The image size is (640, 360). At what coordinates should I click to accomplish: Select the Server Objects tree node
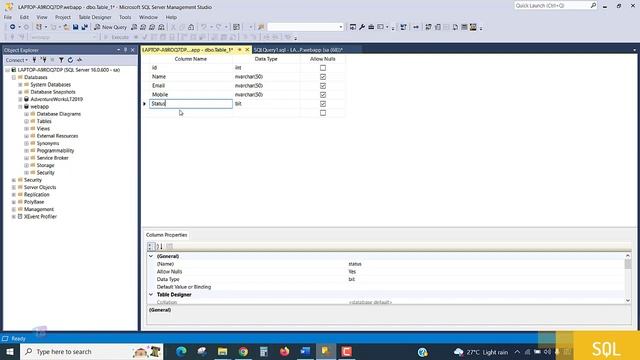coord(40,187)
